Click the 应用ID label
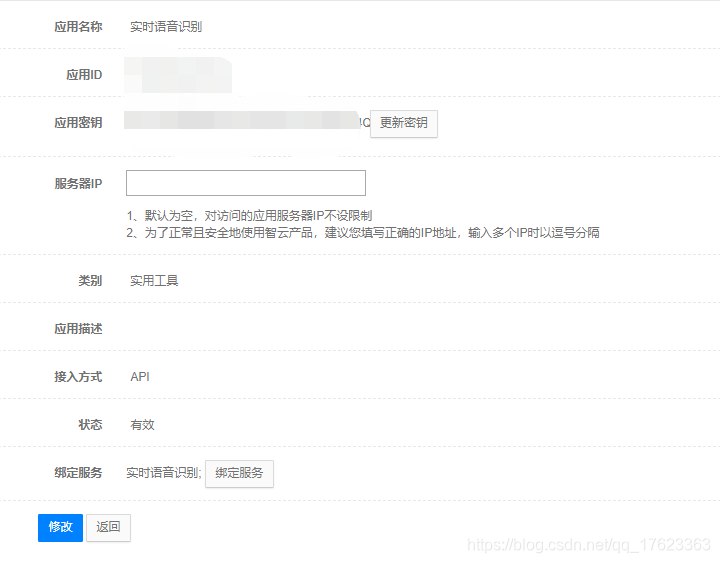Screen dimensions: 720x563 pyautogui.click(x=84, y=74)
